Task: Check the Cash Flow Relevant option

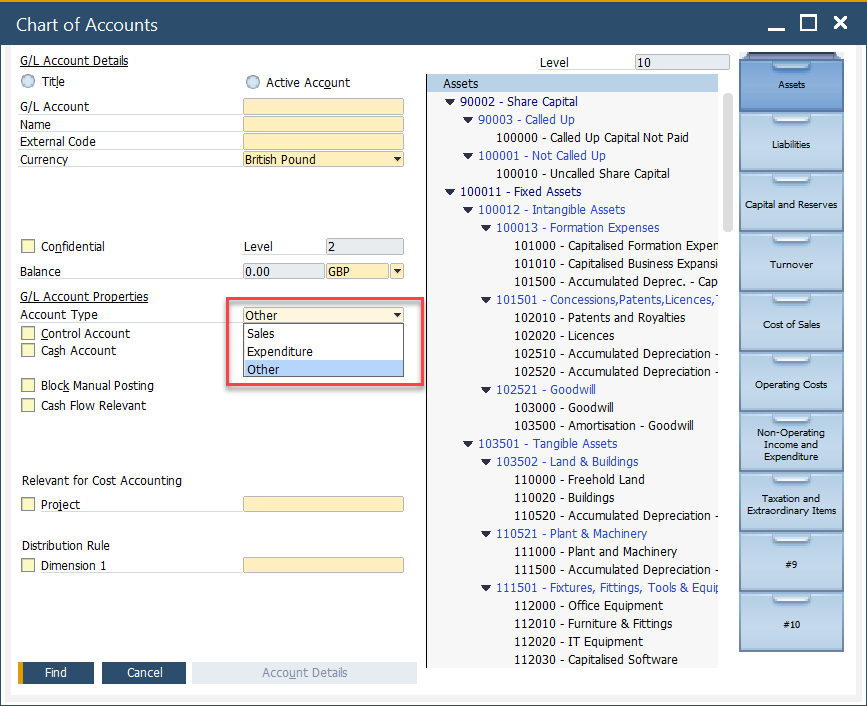Action: click(28, 406)
